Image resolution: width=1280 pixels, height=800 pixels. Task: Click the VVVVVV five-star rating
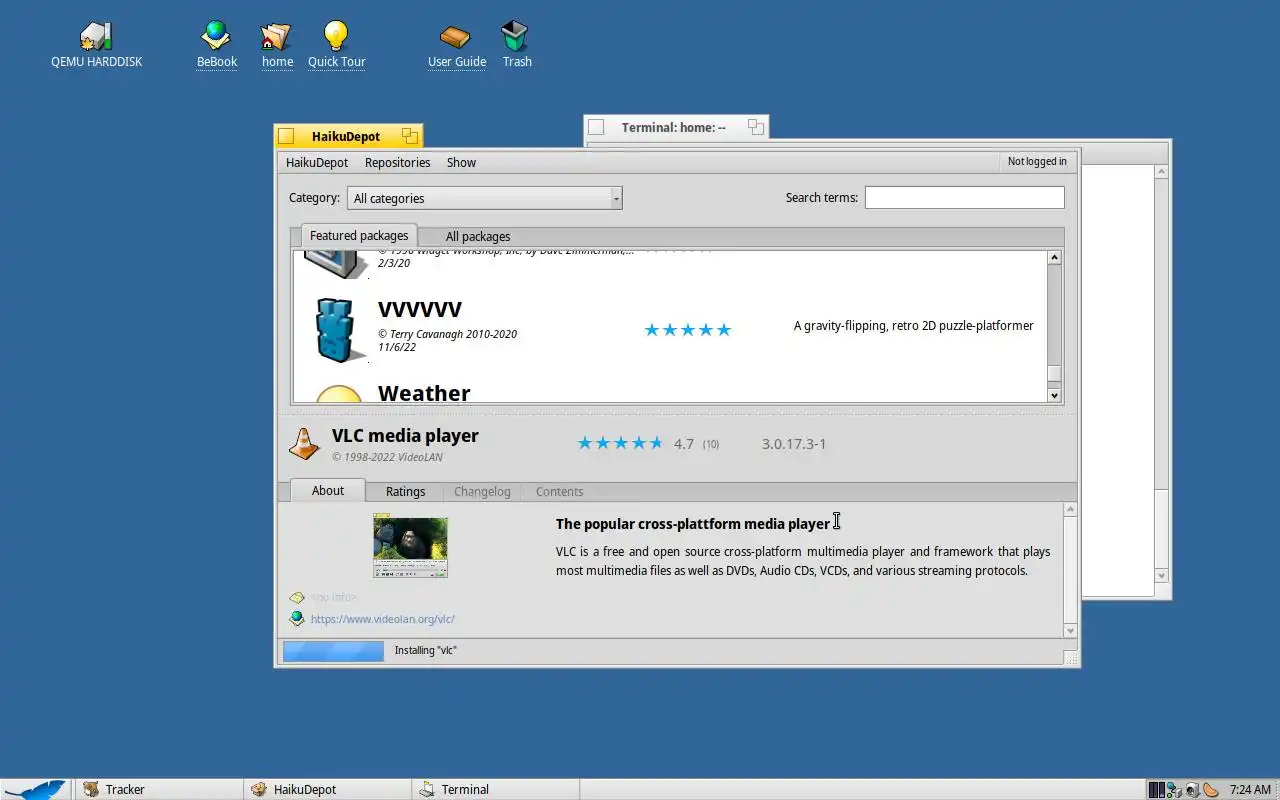[688, 330]
